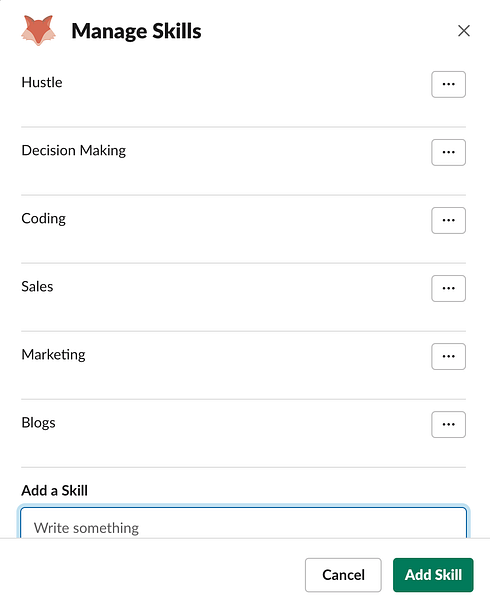
Task: Select the Decision Making skill label
Action: coord(73,150)
